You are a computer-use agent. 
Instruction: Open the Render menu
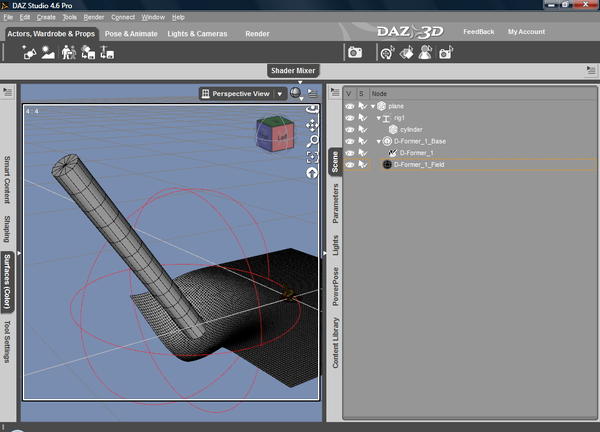pos(93,17)
